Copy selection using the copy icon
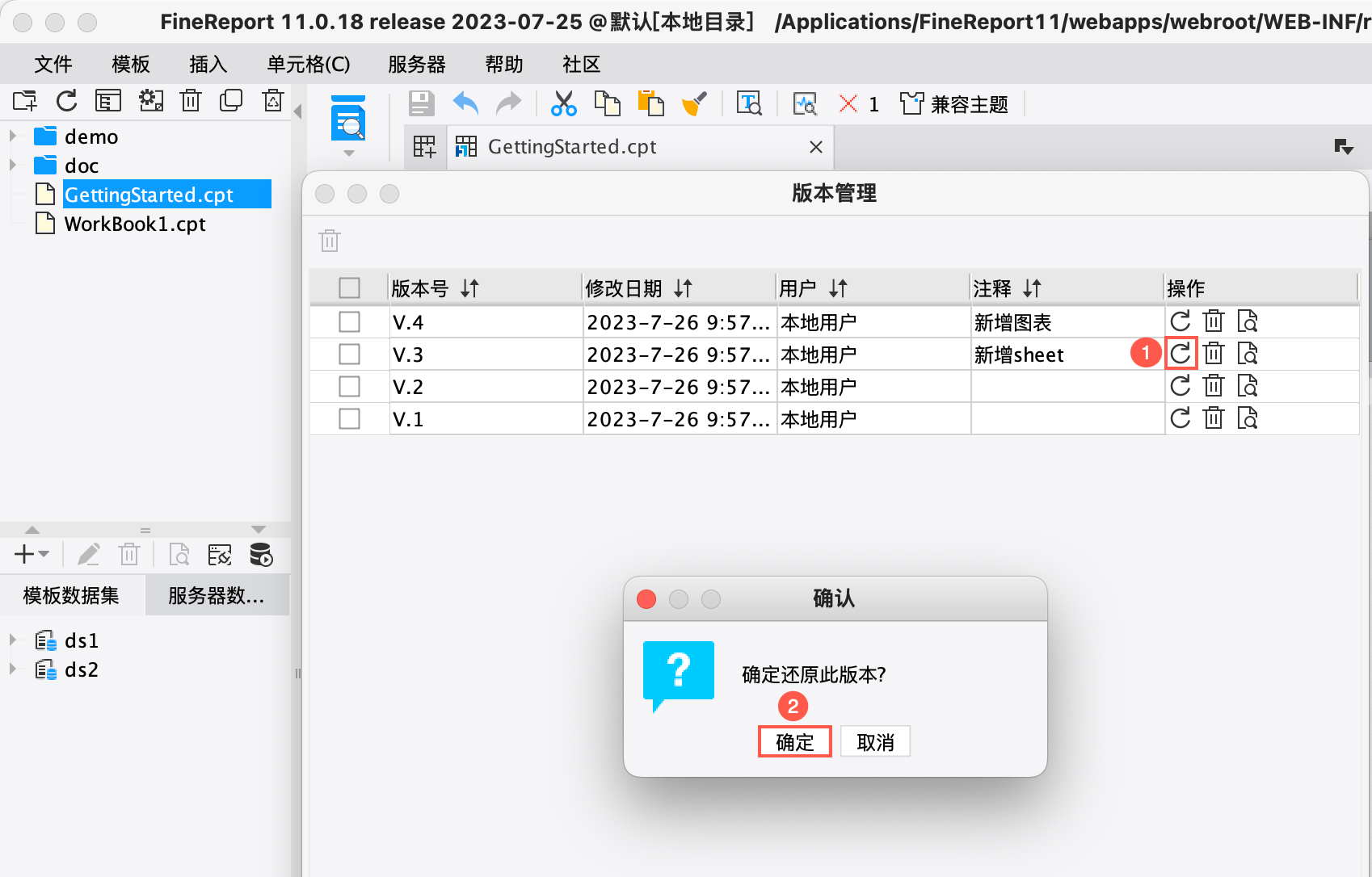This screenshot has height=877, width=1372. click(x=608, y=104)
